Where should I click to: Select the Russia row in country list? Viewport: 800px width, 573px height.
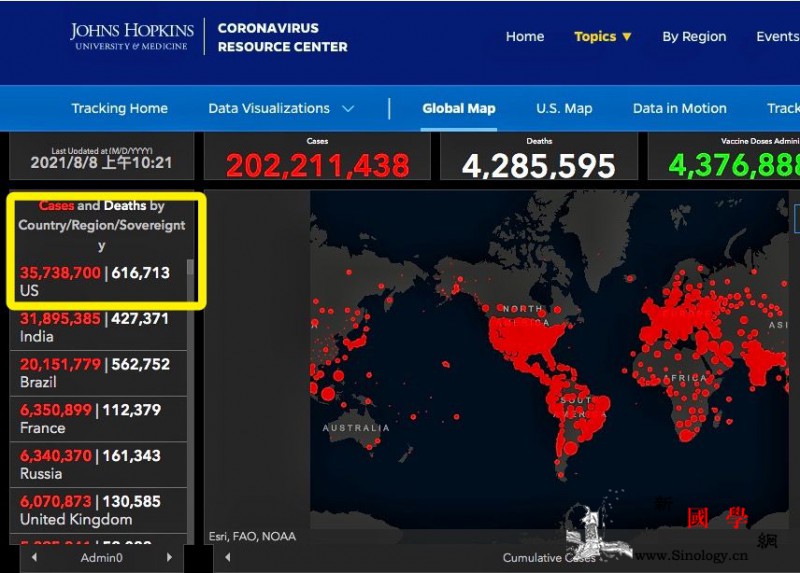point(98,464)
